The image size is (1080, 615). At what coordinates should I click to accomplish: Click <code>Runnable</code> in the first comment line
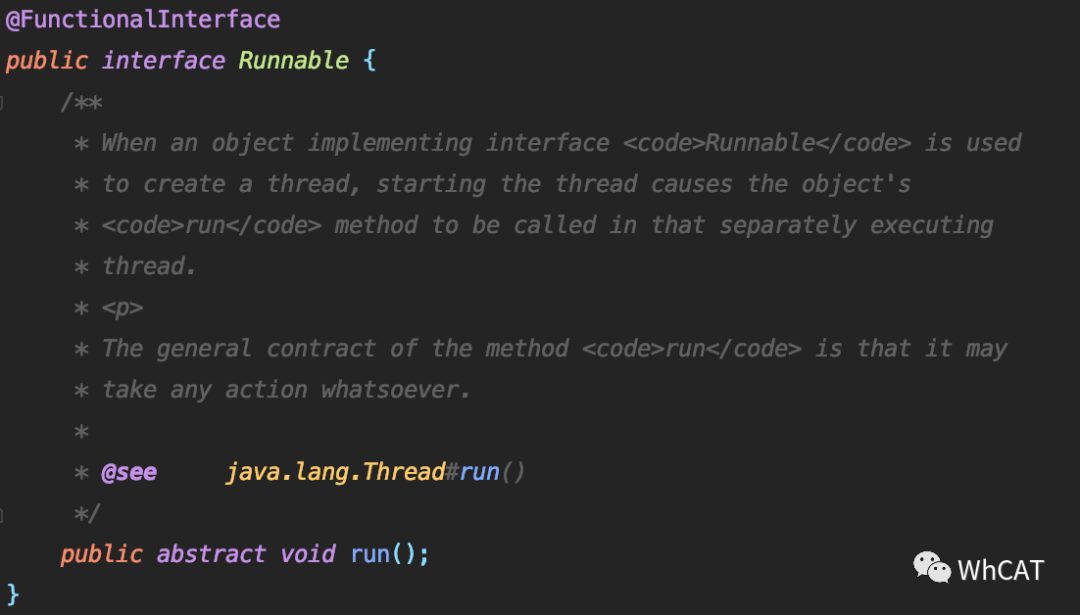767,143
